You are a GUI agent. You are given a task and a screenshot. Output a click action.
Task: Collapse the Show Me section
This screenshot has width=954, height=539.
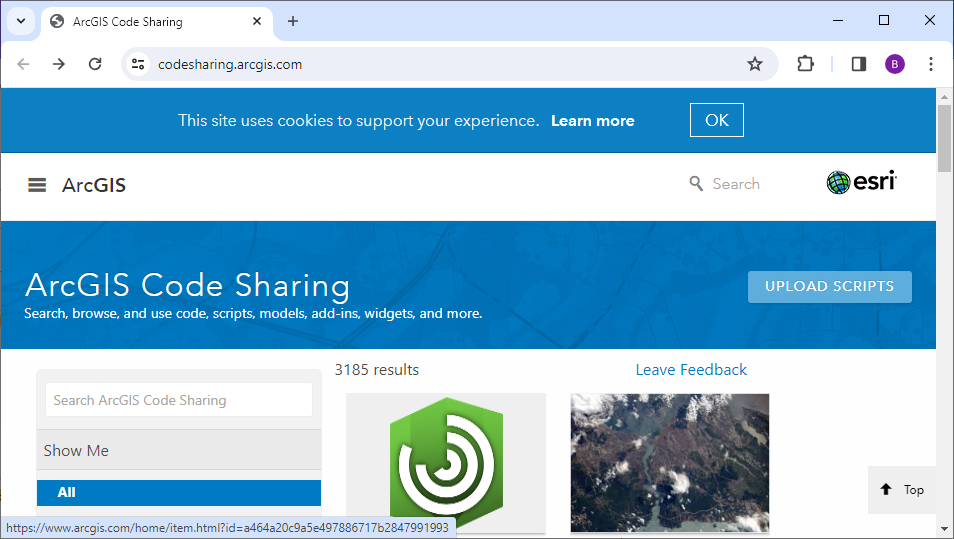[x=179, y=450]
